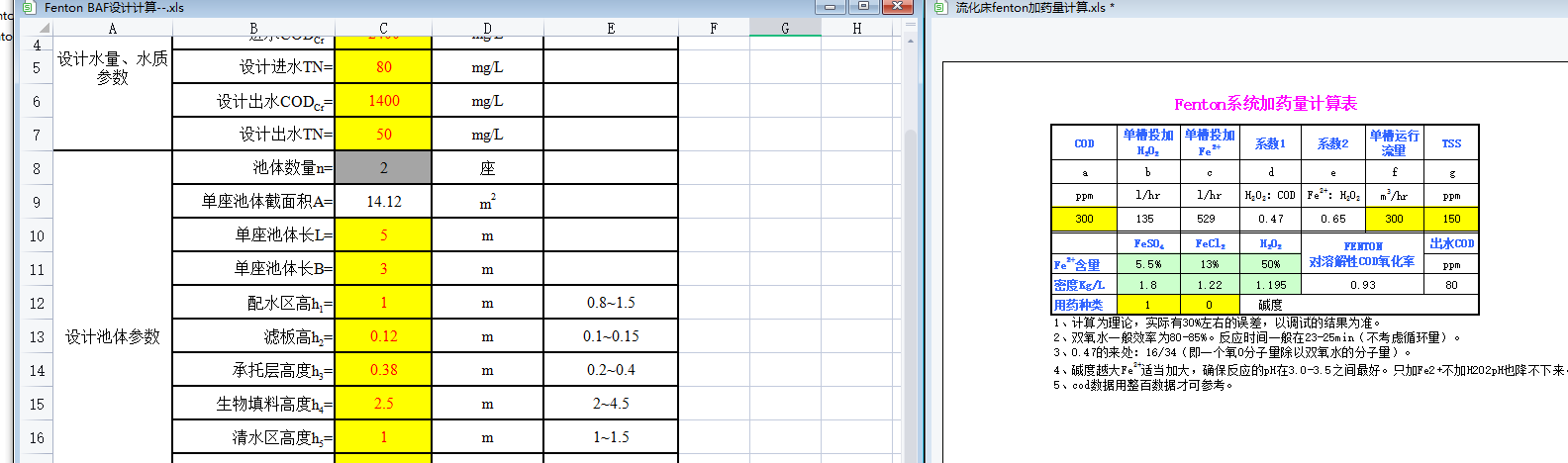Image resolution: width=1568 pixels, height=463 pixels.
Task: Click the 单槽运行流量 header cell
Action: coord(1394,142)
